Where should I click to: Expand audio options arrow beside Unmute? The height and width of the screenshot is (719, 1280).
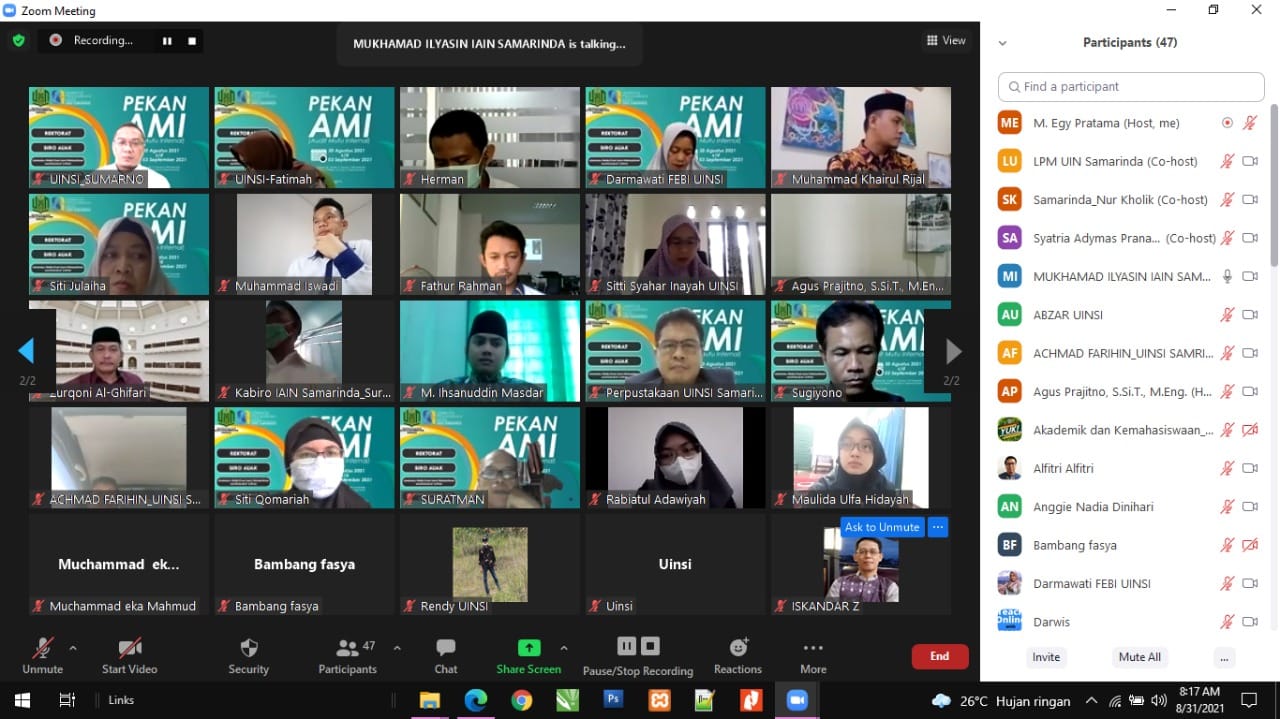(73, 647)
